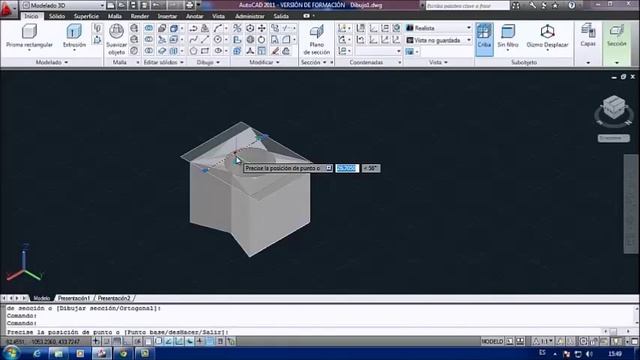Image resolution: width=640 pixels, height=360 pixels.
Task: Click the ViewCube in the viewport
Action: (614, 108)
